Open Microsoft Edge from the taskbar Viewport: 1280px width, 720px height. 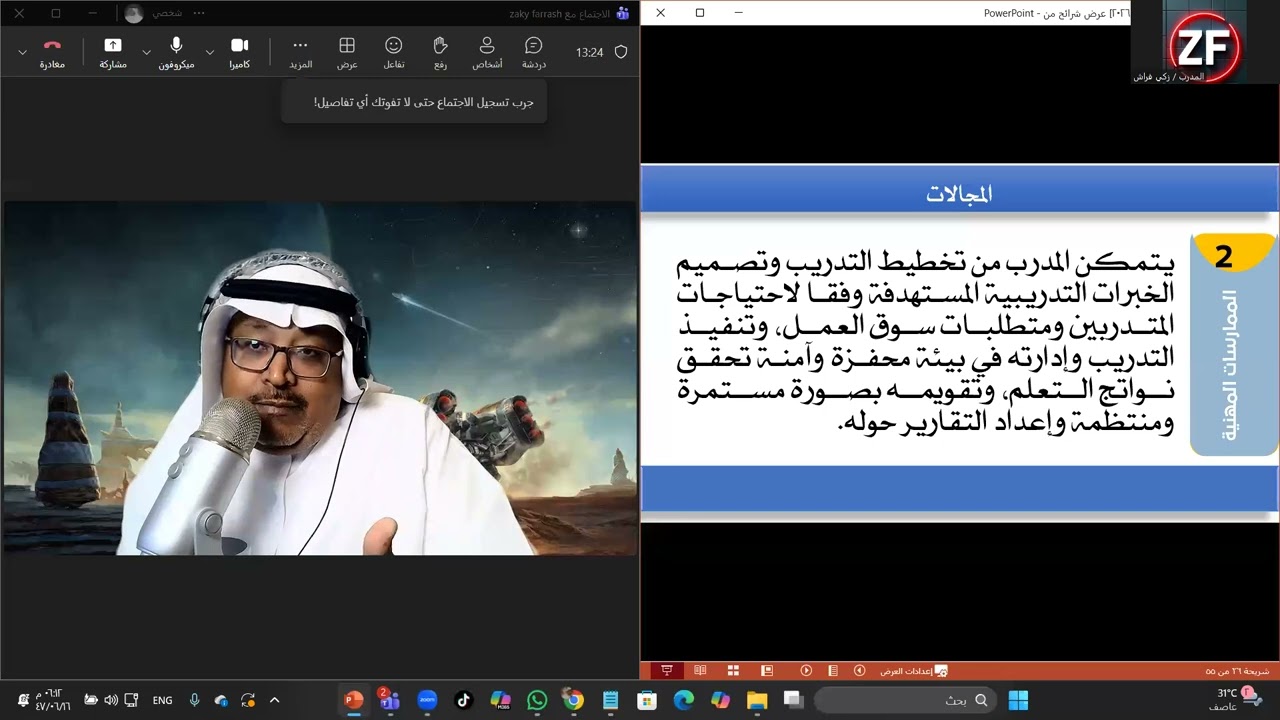(684, 700)
